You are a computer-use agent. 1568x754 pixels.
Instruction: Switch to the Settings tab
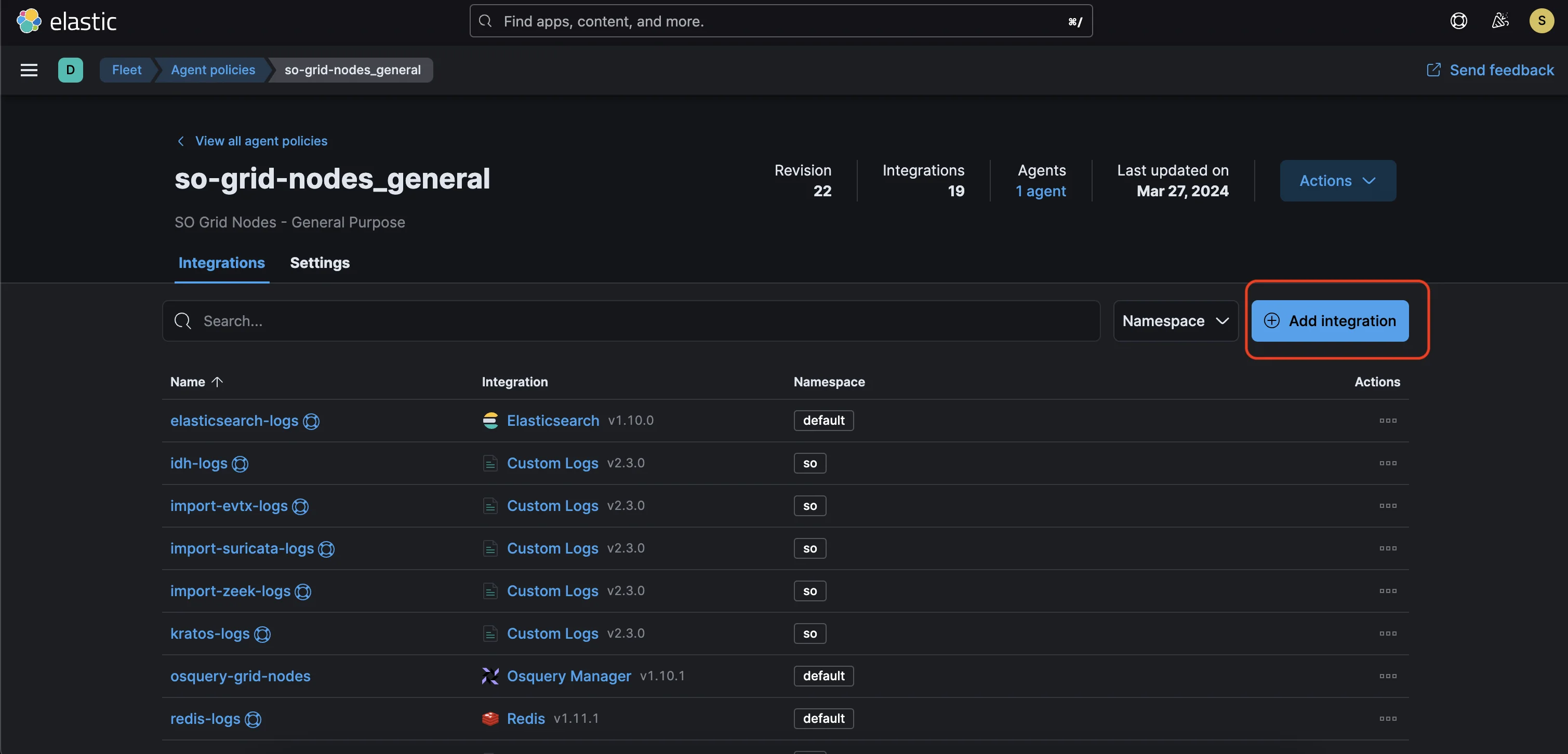click(x=320, y=263)
